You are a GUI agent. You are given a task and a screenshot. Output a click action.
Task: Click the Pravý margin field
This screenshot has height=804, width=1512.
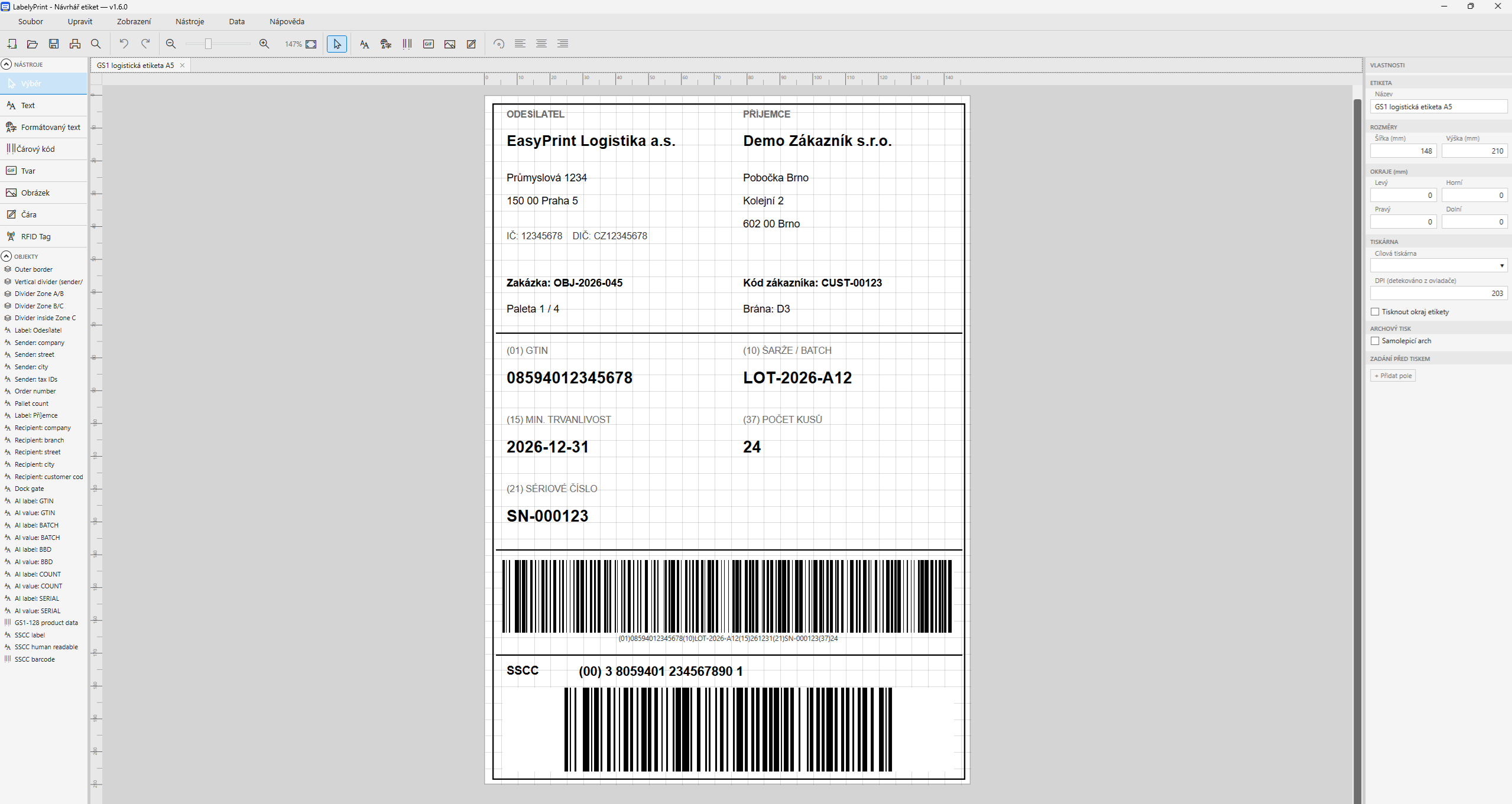click(x=1403, y=222)
